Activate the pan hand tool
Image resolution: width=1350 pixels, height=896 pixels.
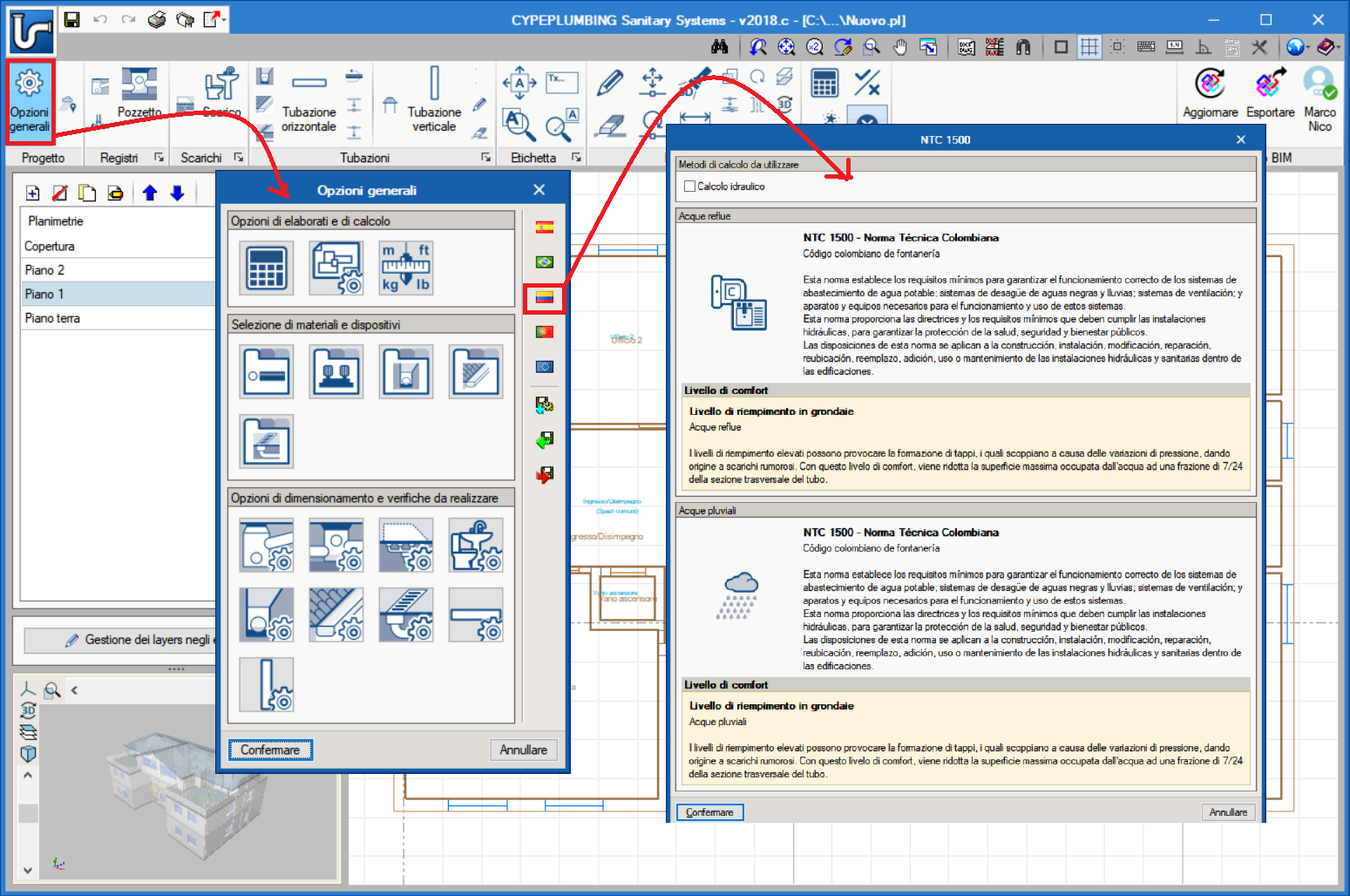click(x=900, y=47)
